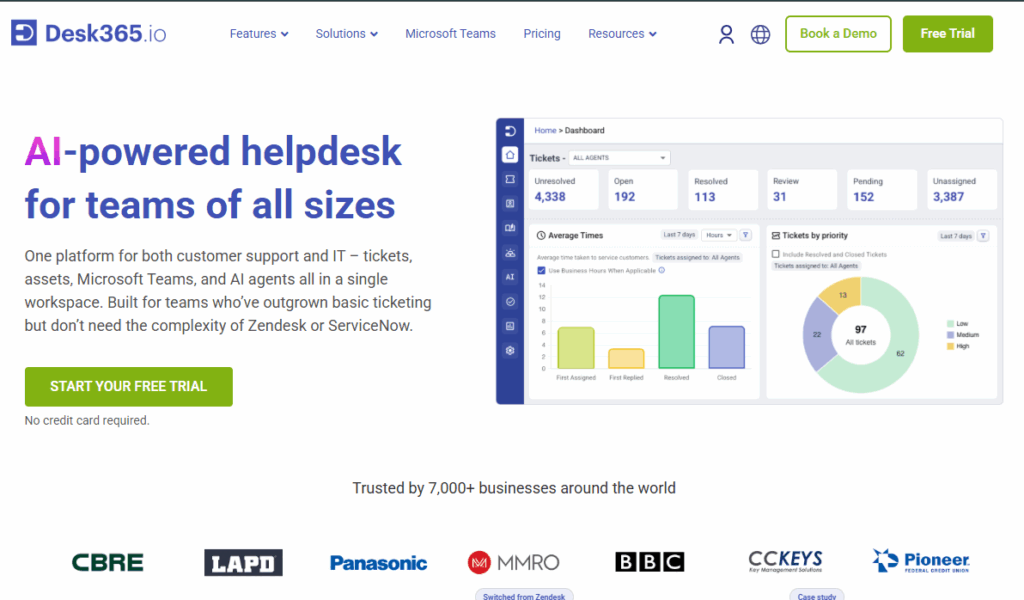Click the people group icon in sidebar
This screenshot has height=600, width=1024.
(x=510, y=253)
